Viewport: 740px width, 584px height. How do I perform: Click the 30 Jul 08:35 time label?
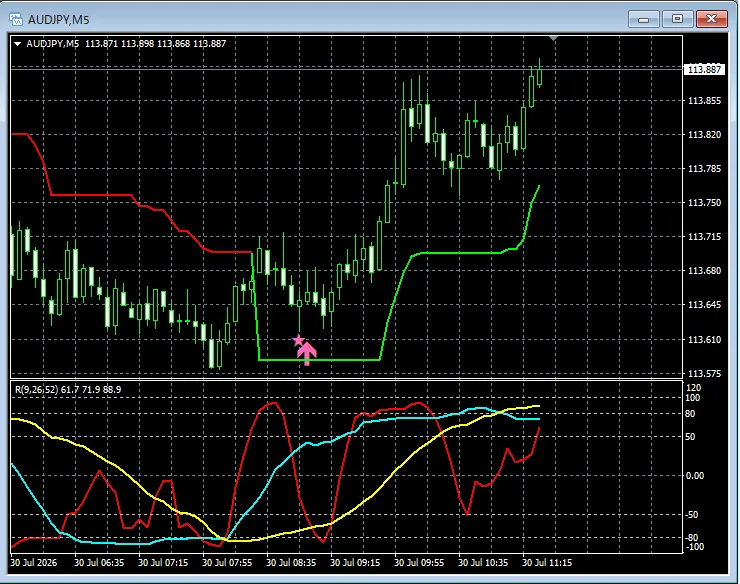[291, 563]
